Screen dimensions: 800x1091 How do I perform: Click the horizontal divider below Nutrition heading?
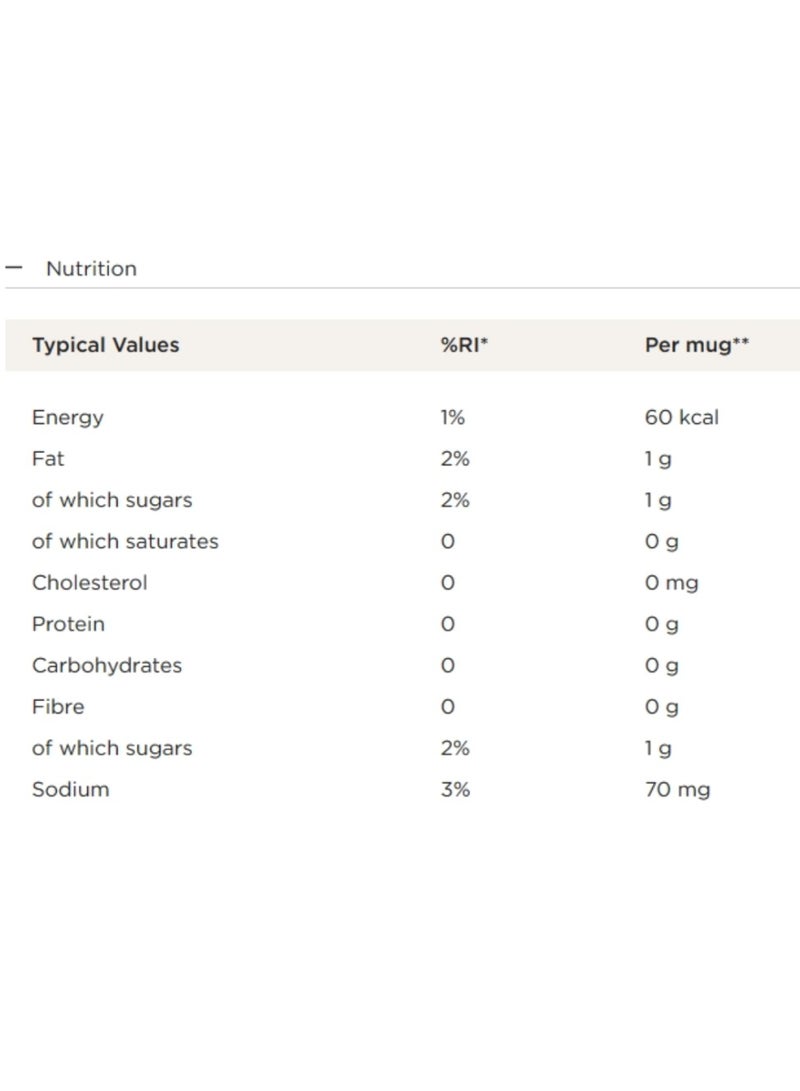(400, 288)
